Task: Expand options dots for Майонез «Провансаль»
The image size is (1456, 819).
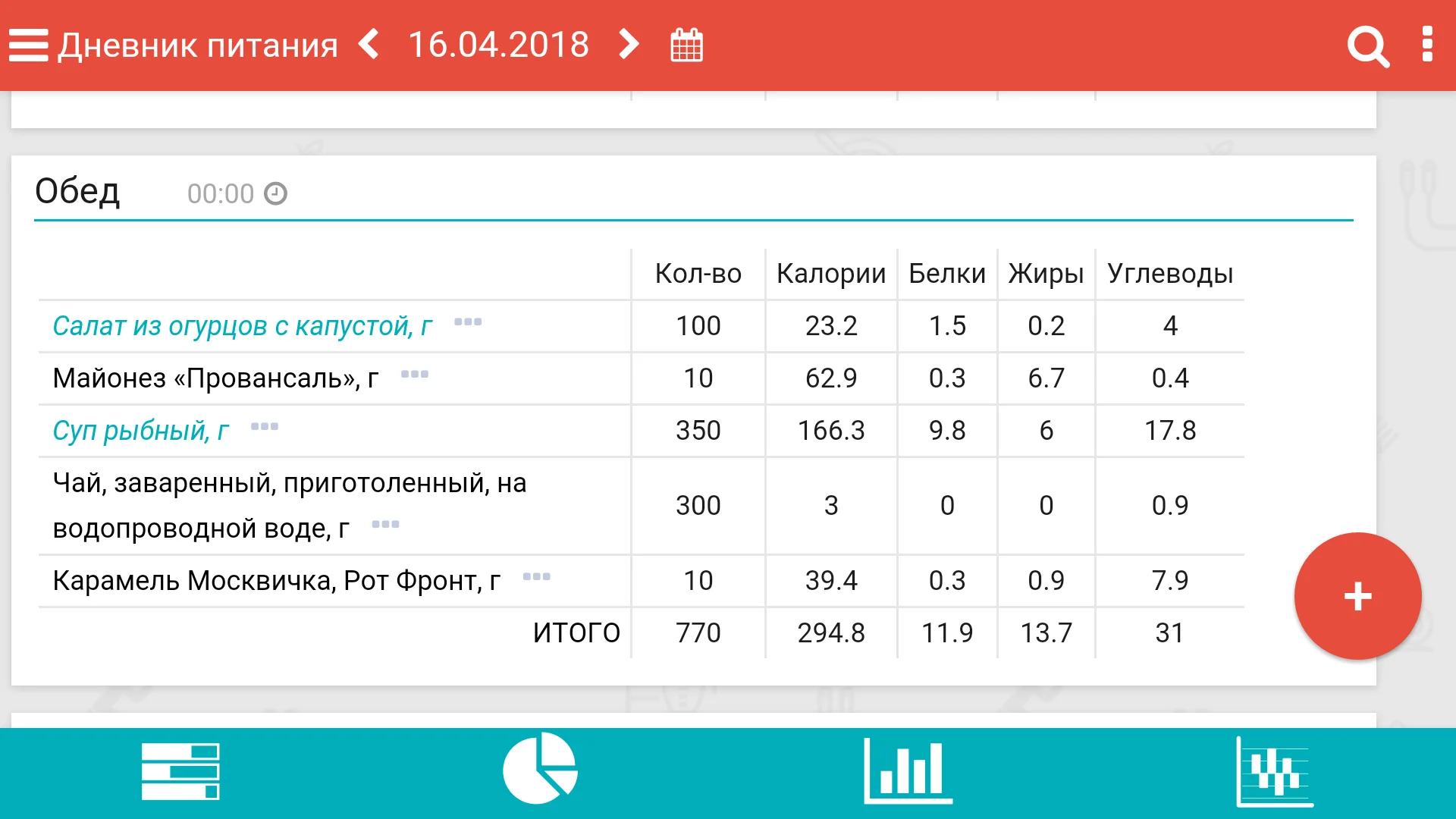Action: pos(415,375)
